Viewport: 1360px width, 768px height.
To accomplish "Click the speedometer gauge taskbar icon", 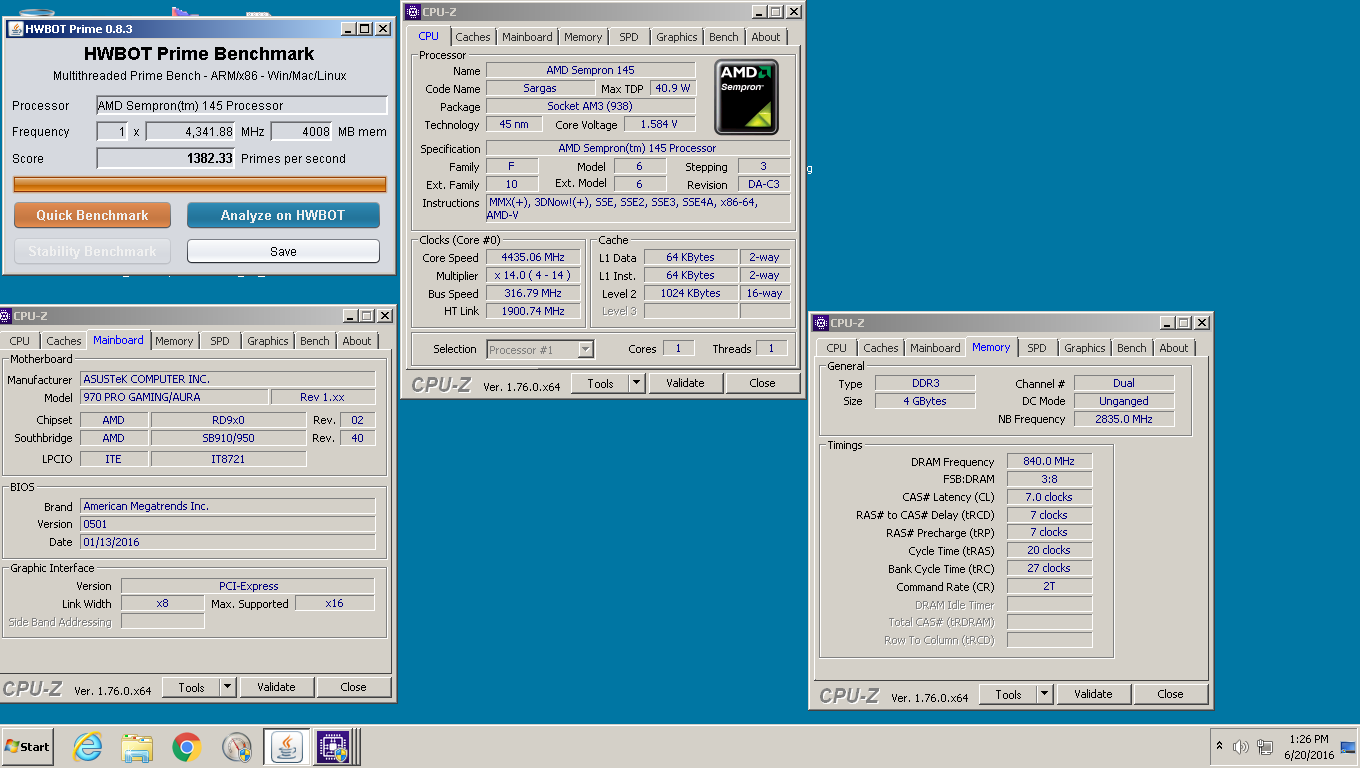I will (x=237, y=746).
